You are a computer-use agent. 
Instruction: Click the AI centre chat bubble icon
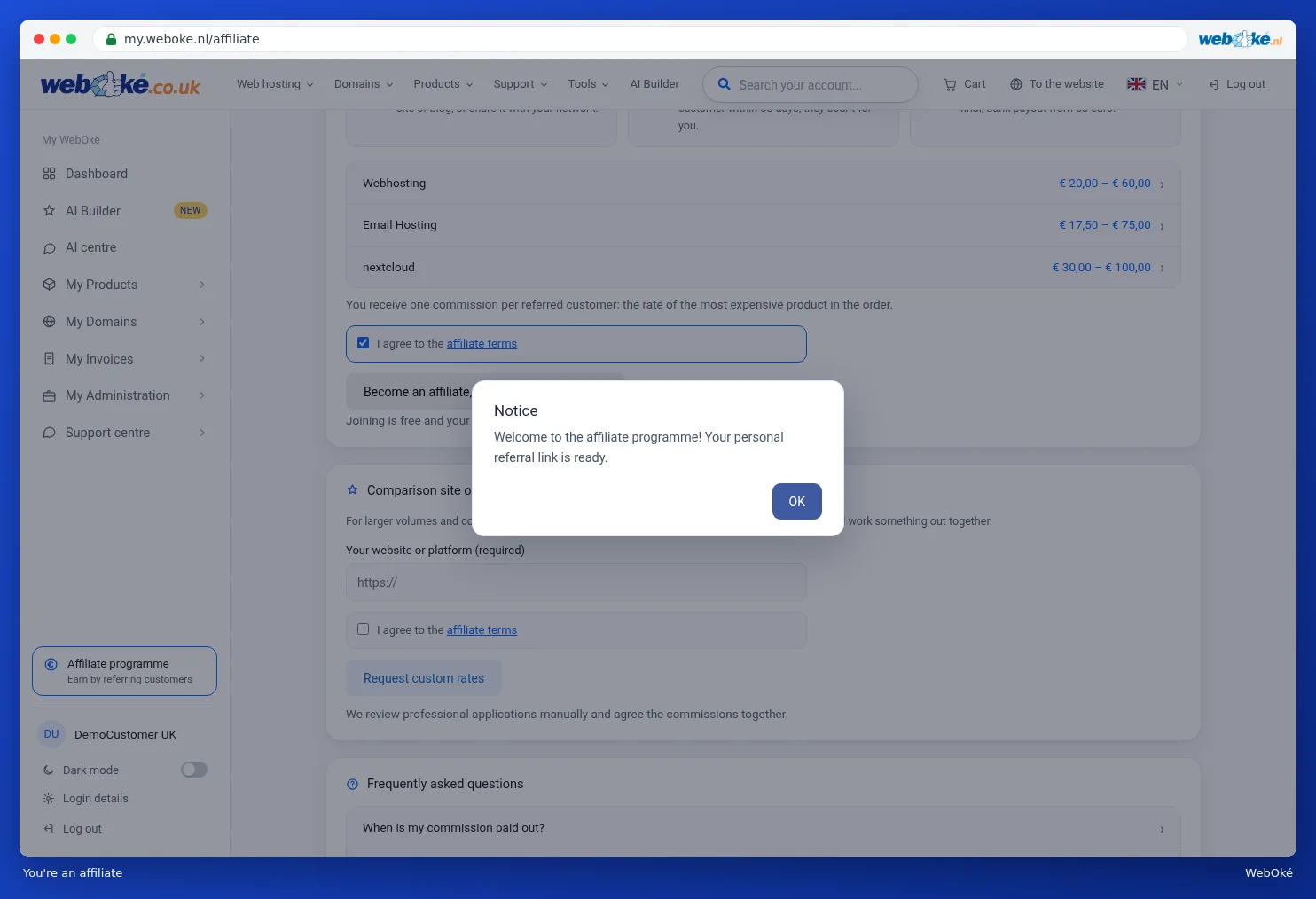(49, 248)
